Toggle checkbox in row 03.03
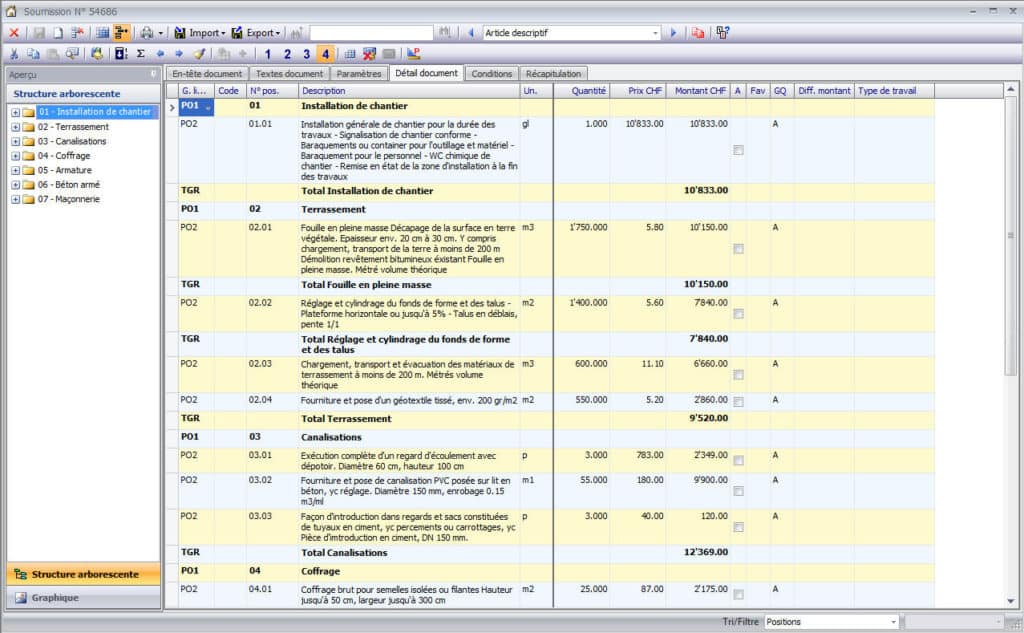This screenshot has width=1024, height=633. 738,527
